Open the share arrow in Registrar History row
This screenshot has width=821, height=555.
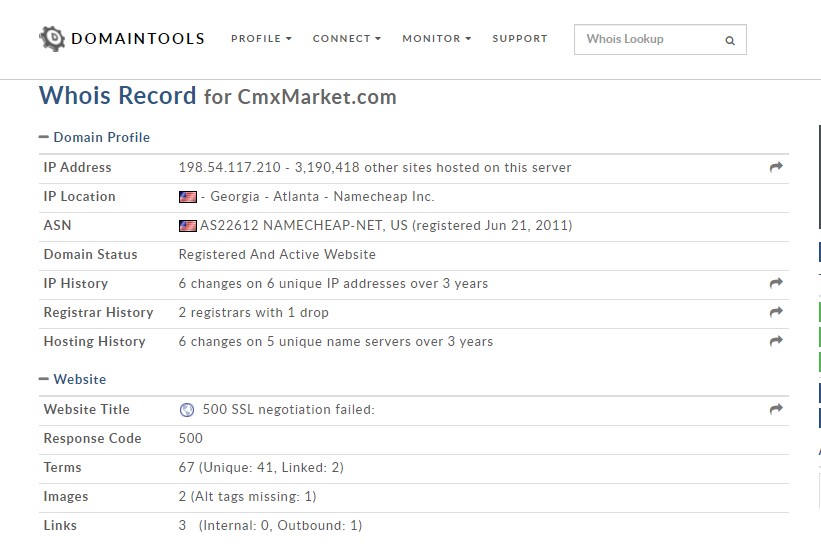[x=776, y=312]
